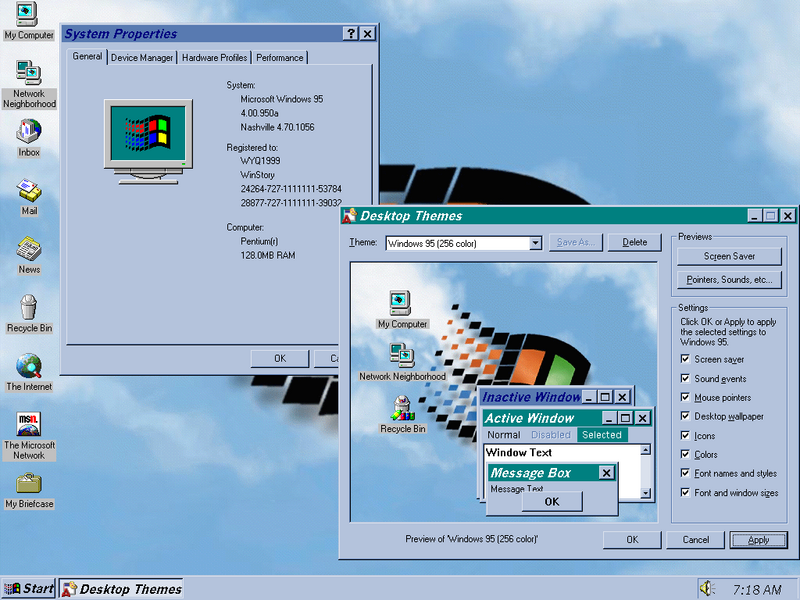Click the volume speaker in the system tray
The height and width of the screenshot is (600, 800).
pos(710,588)
